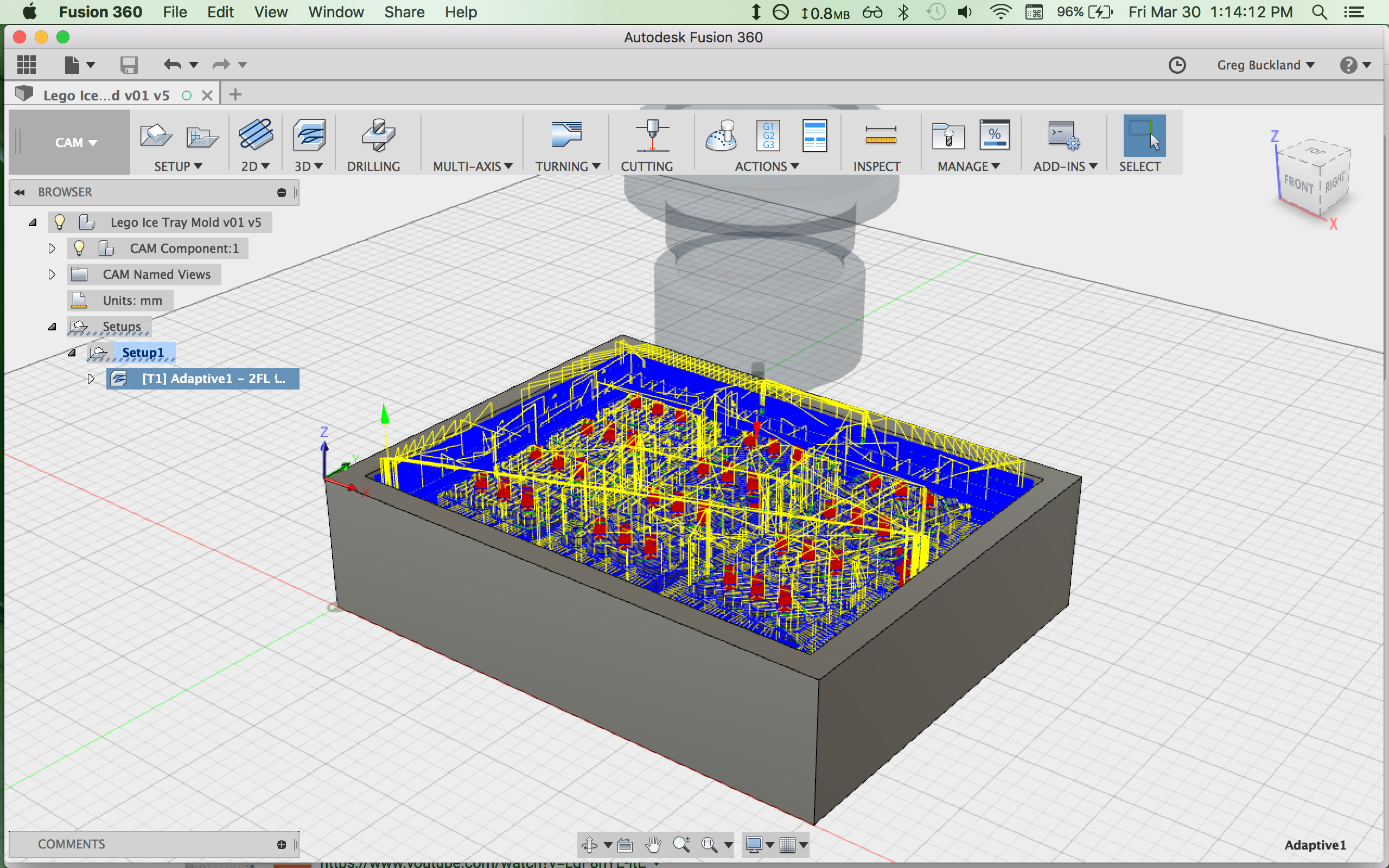1389x868 pixels.
Task: Collapse the root Lego Ice Tray Mold node
Action: point(33,223)
